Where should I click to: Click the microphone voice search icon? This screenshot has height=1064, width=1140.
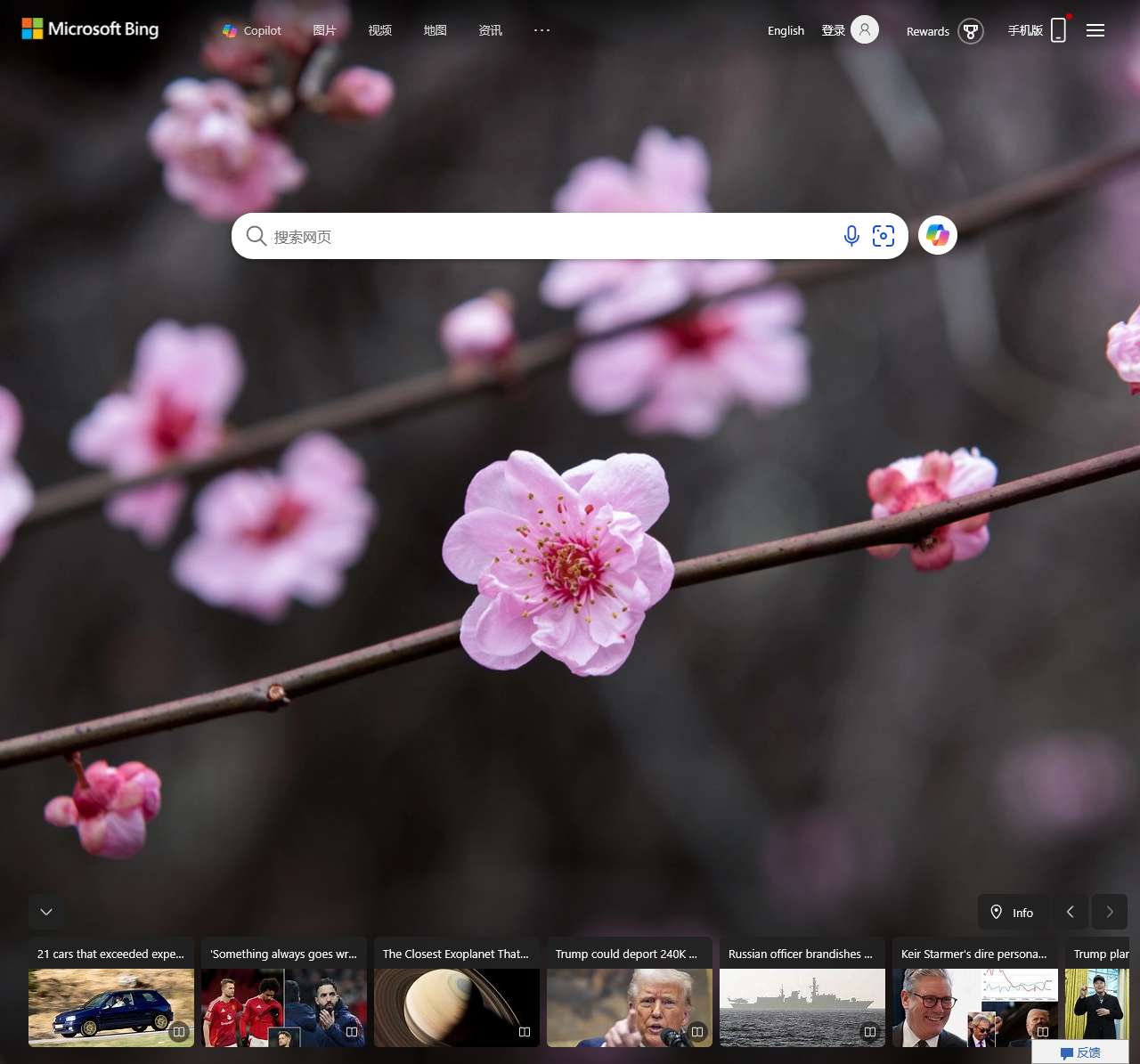[851, 236]
